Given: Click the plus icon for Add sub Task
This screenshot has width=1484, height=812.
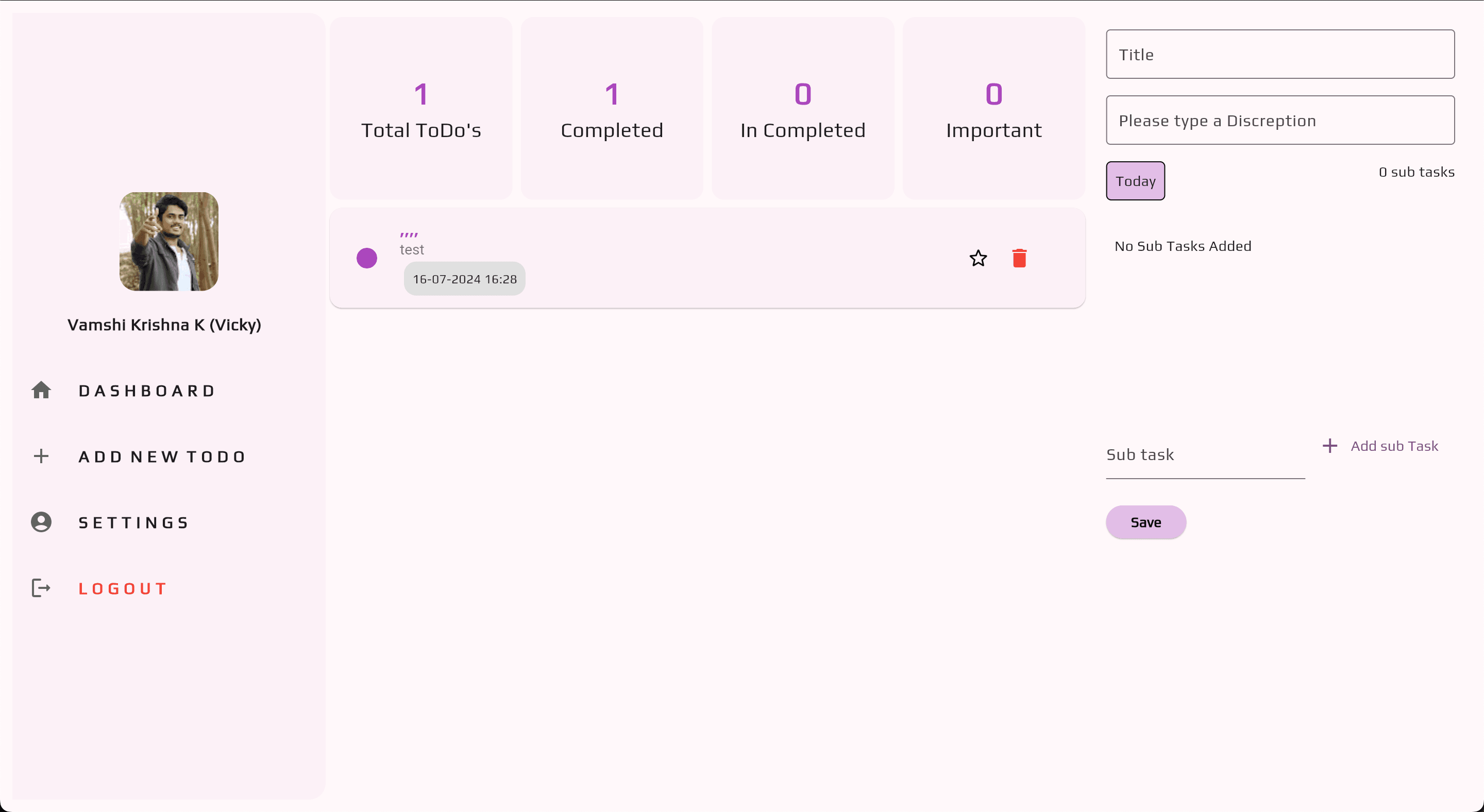Looking at the screenshot, I should [1329, 446].
